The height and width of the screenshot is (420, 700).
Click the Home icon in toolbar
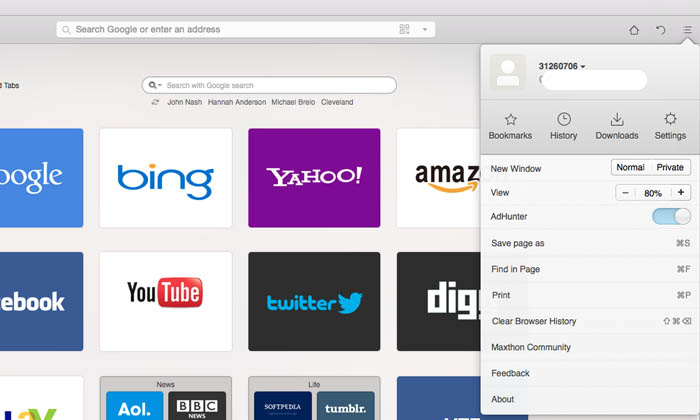(x=634, y=30)
